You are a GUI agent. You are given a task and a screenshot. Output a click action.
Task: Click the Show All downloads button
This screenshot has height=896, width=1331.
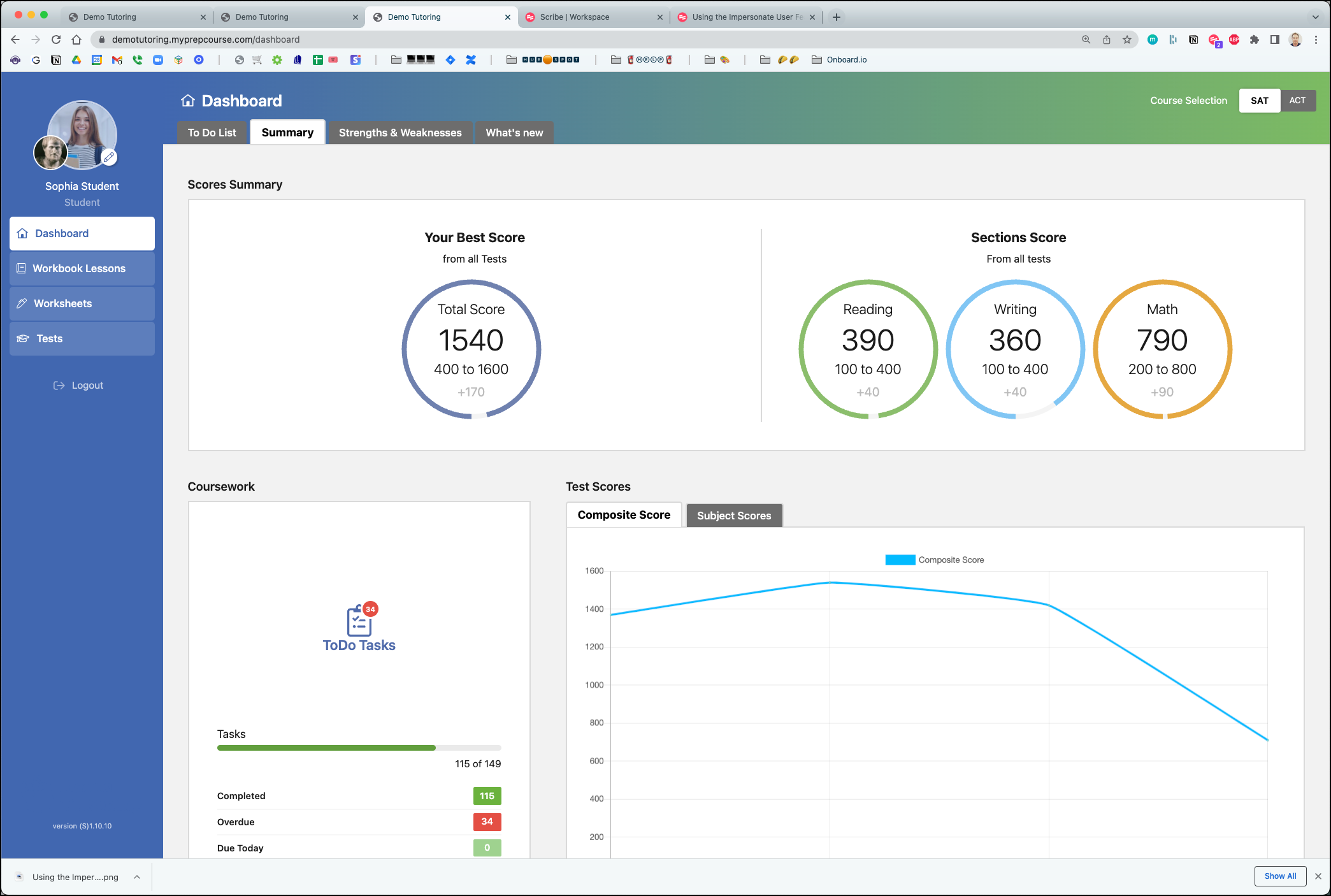click(1280, 876)
